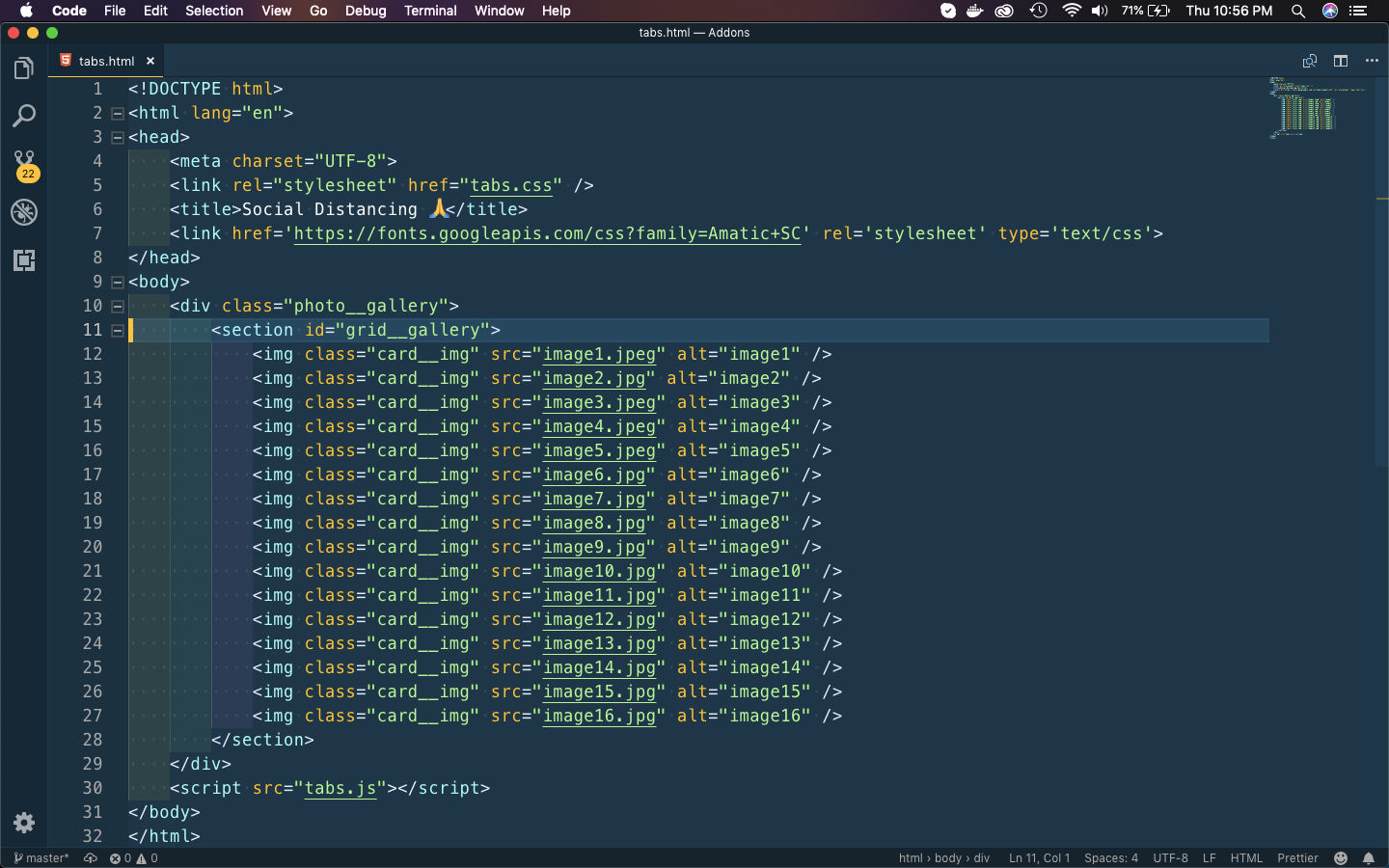Click the Wi-Fi menu bar icon
Image resolution: width=1389 pixels, height=868 pixels.
(1072, 11)
